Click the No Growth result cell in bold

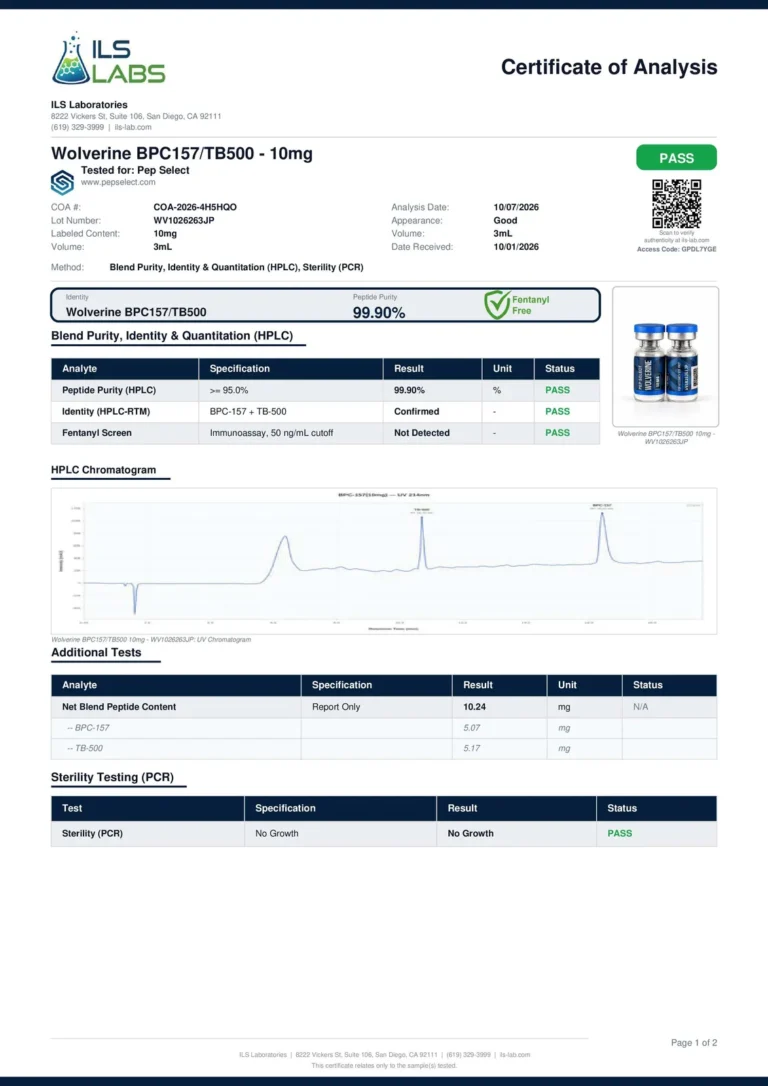coord(470,833)
